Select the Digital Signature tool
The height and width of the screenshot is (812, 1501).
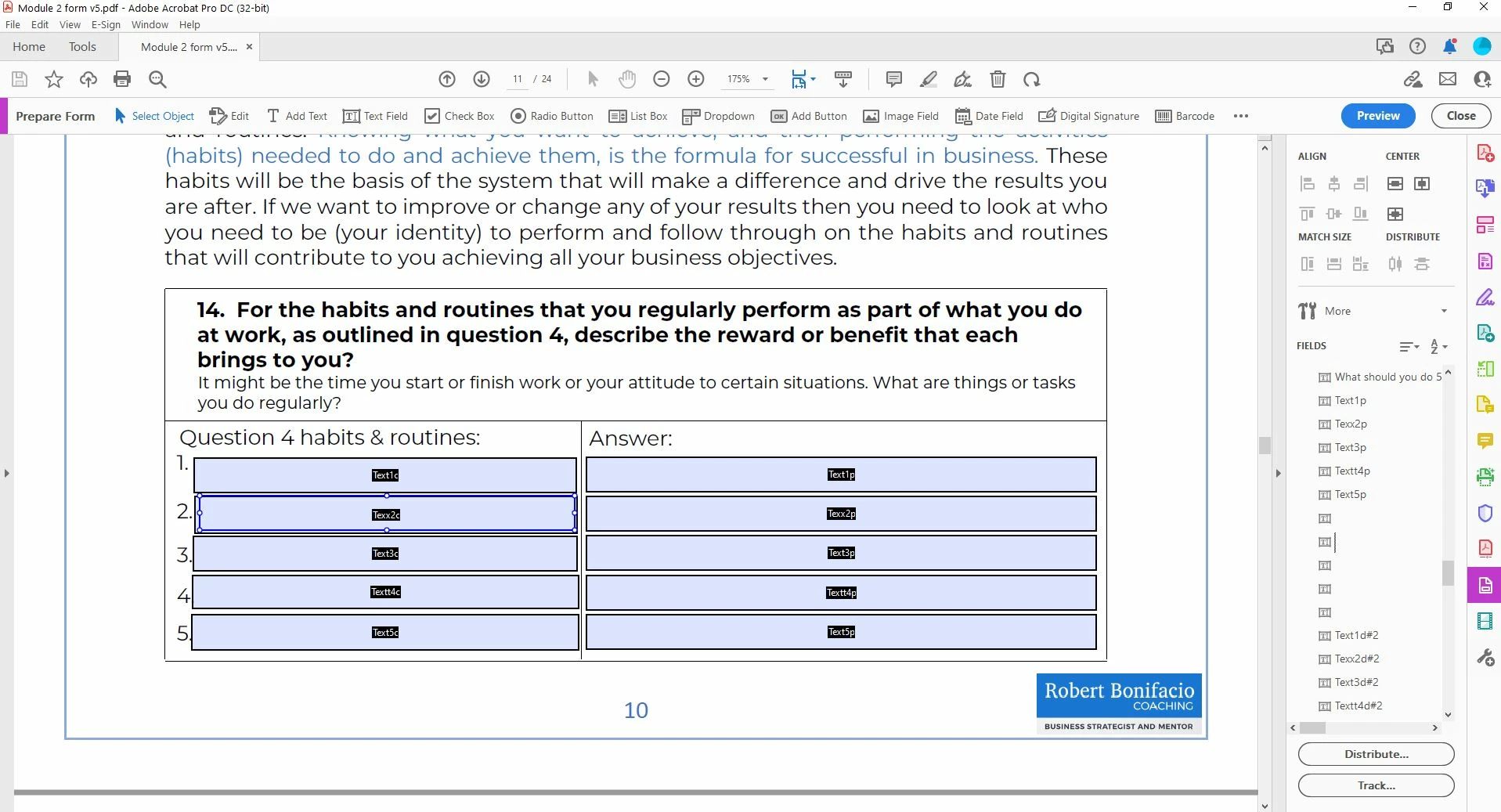click(1088, 116)
